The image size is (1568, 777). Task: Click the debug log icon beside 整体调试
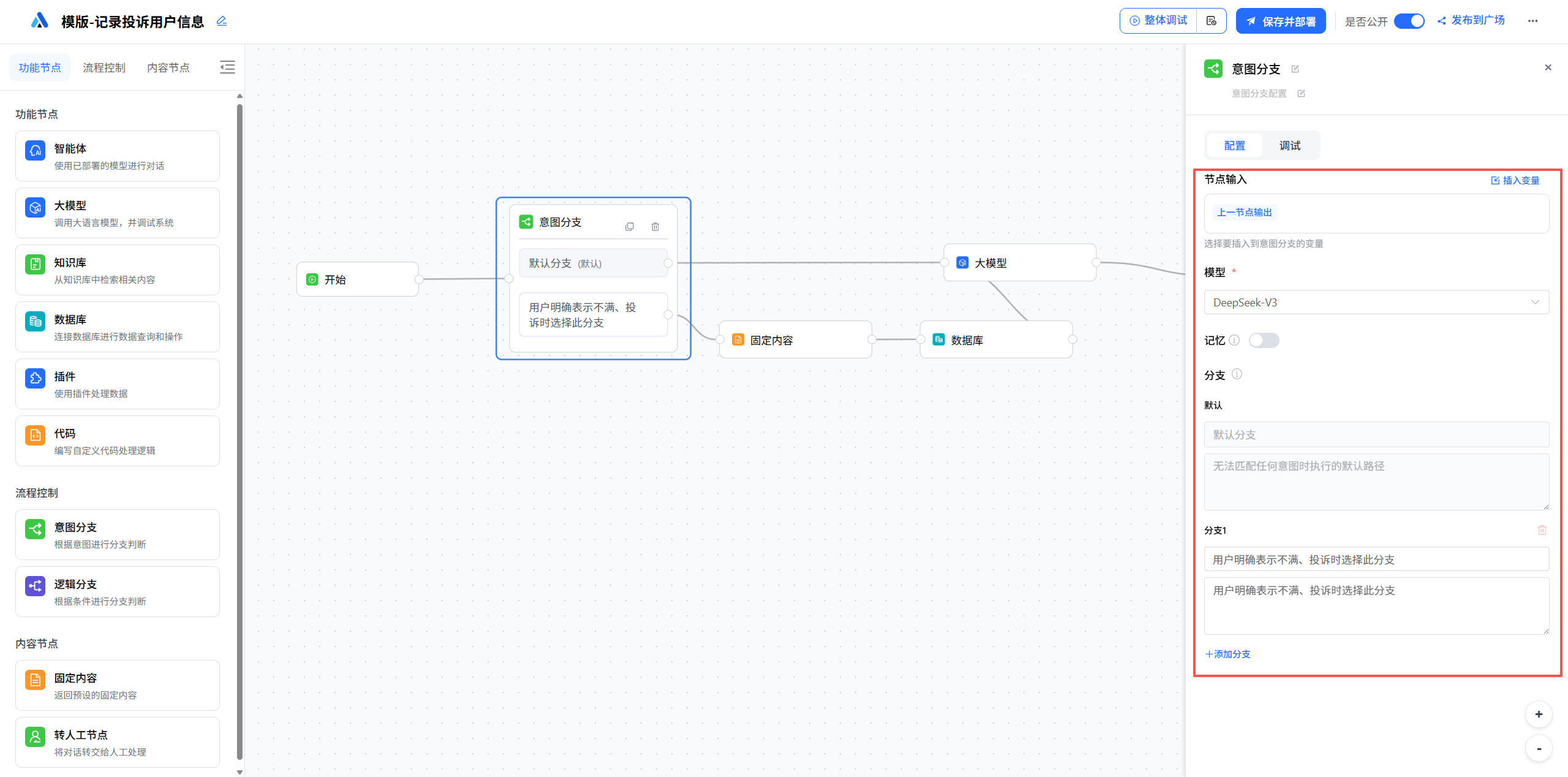1211,21
